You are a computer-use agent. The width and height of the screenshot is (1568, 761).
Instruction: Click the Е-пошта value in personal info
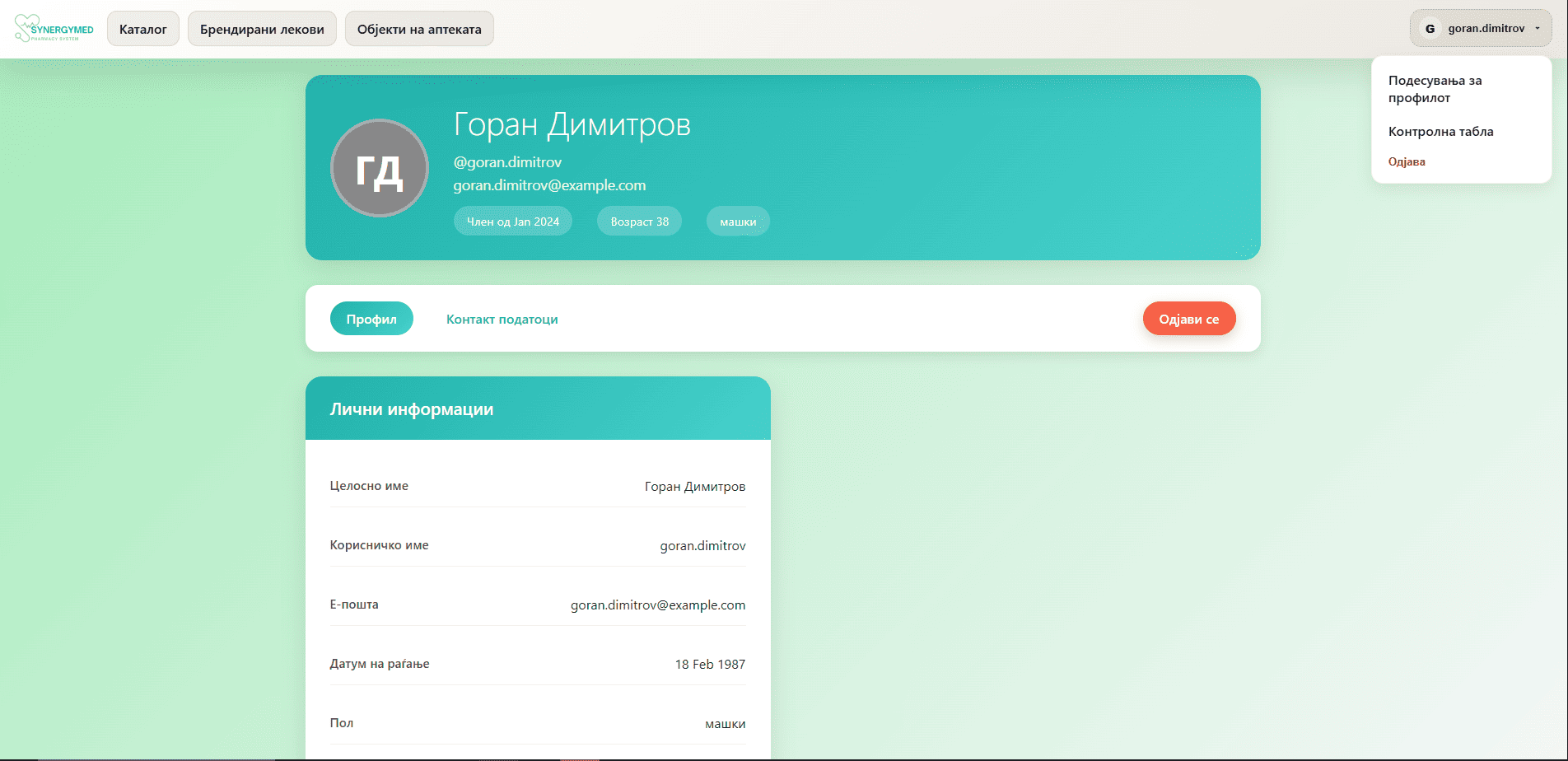click(657, 605)
